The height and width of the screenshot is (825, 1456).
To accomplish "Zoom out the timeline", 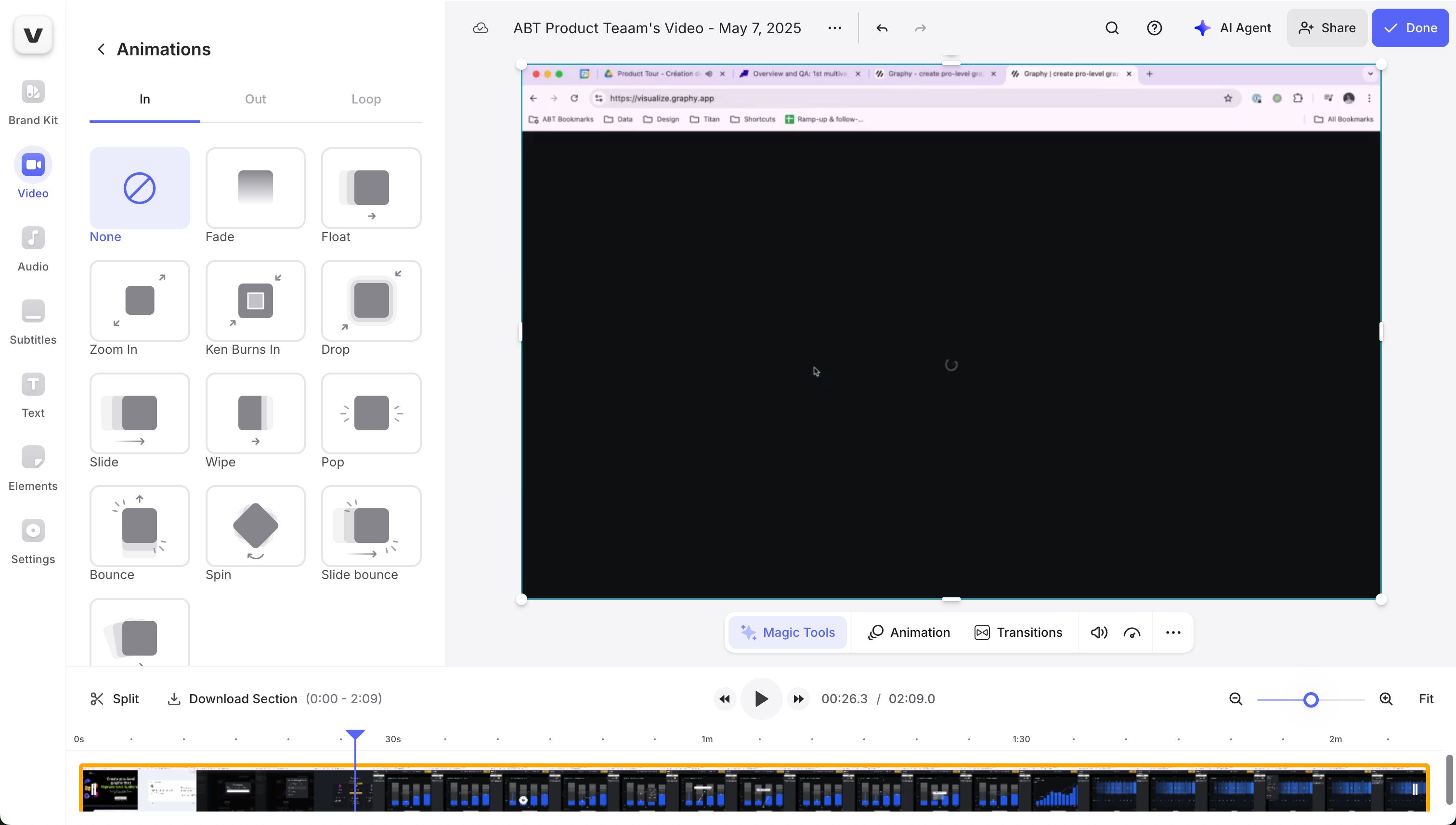I will (1235, 698).
